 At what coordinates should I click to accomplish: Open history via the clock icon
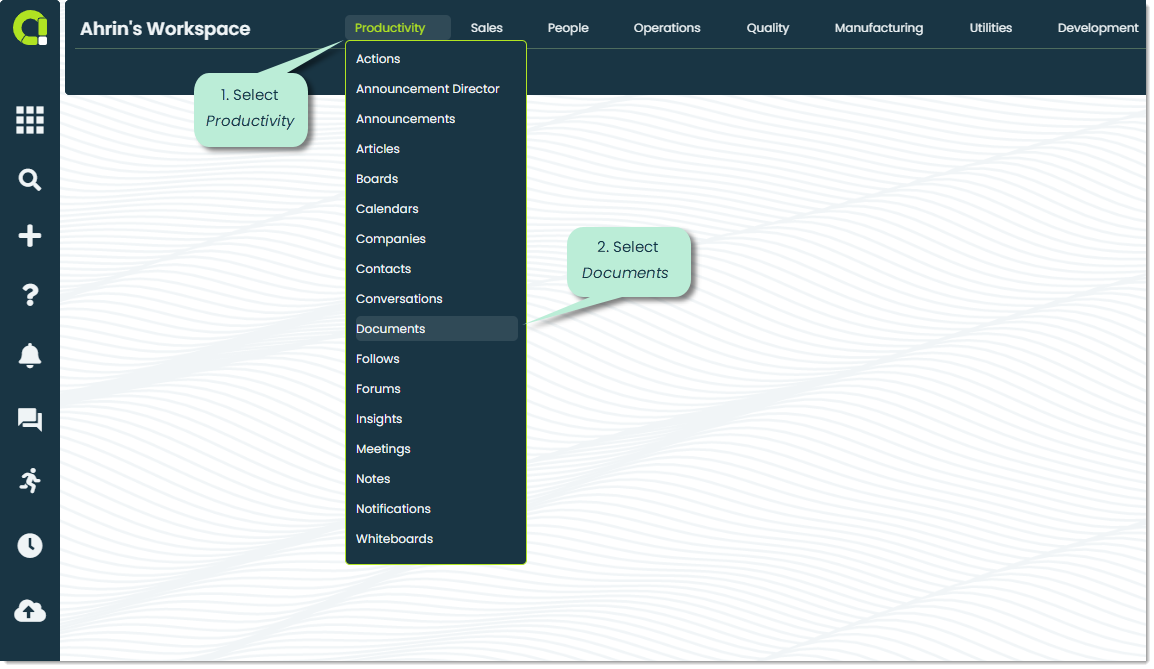[30, 546]
